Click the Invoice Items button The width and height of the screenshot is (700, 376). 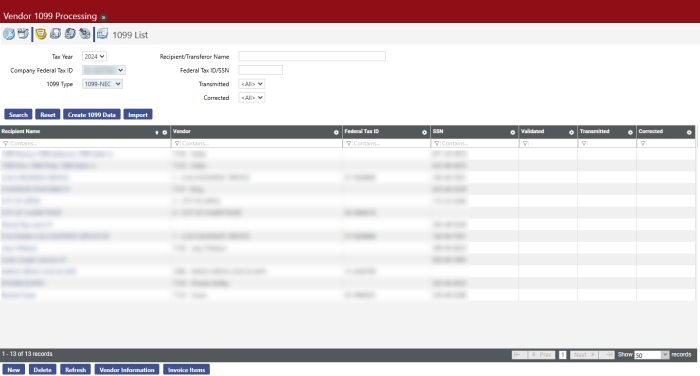tap(186, 369)
